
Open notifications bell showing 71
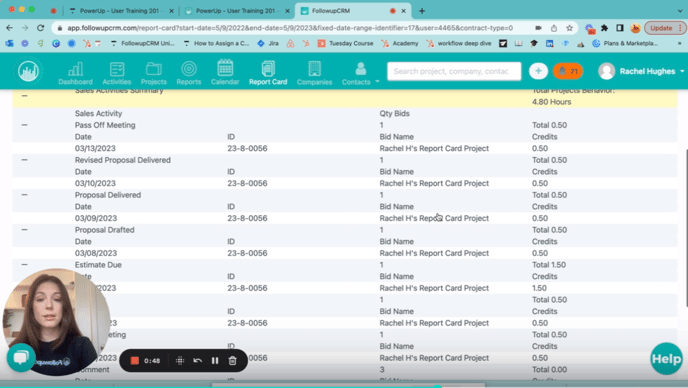point(568,71)
